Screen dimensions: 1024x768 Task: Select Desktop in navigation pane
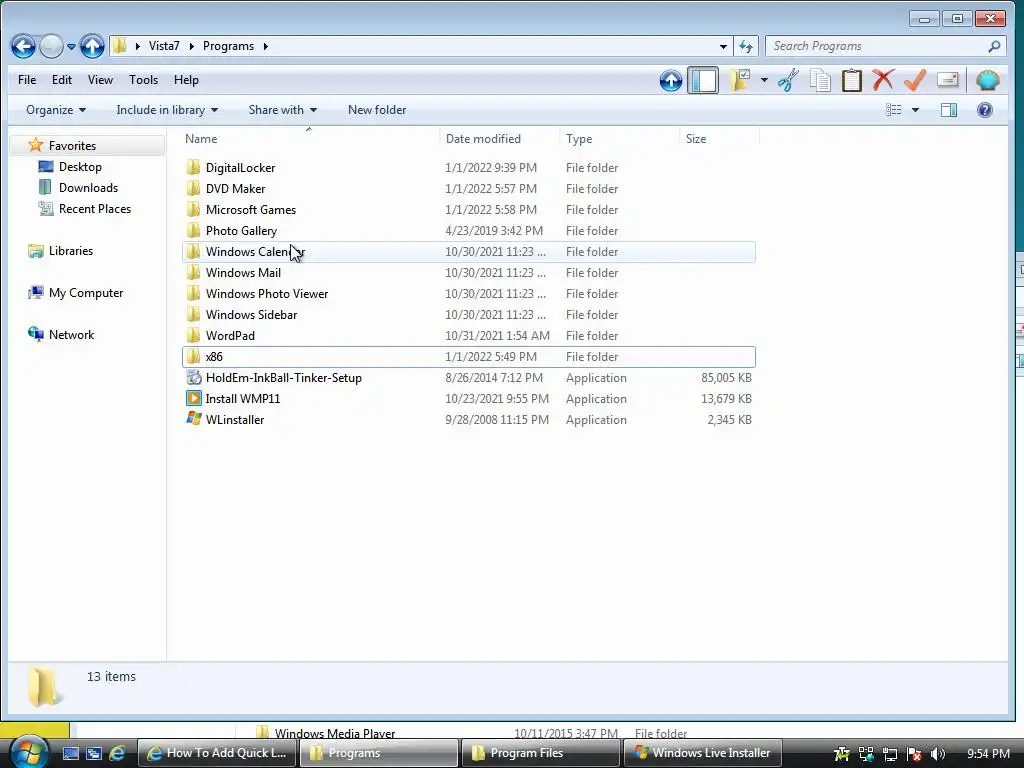click(x=80, y=167)
